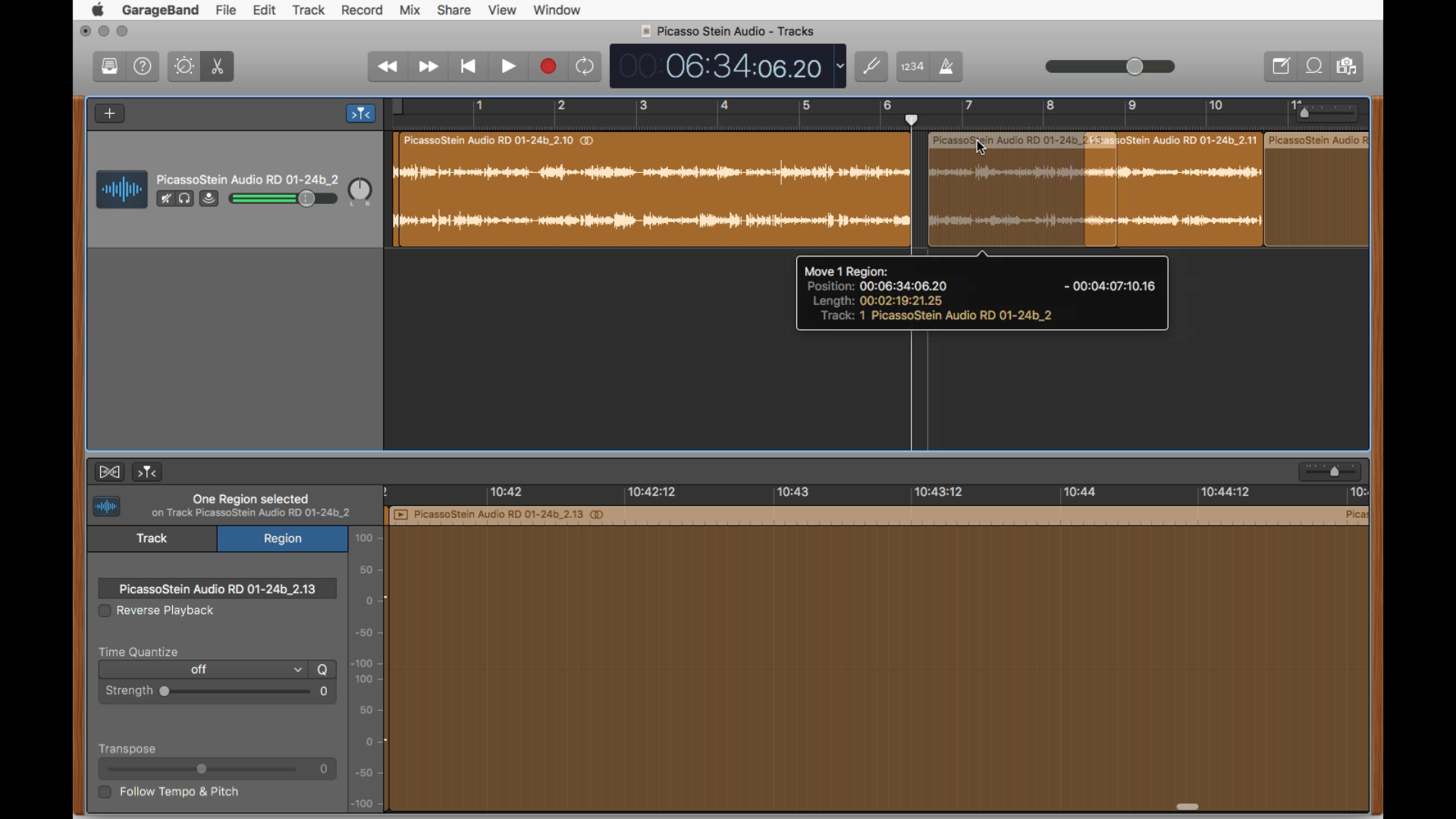Toggle the Tuner icon

pyautogui.click(x=872, y=67)
